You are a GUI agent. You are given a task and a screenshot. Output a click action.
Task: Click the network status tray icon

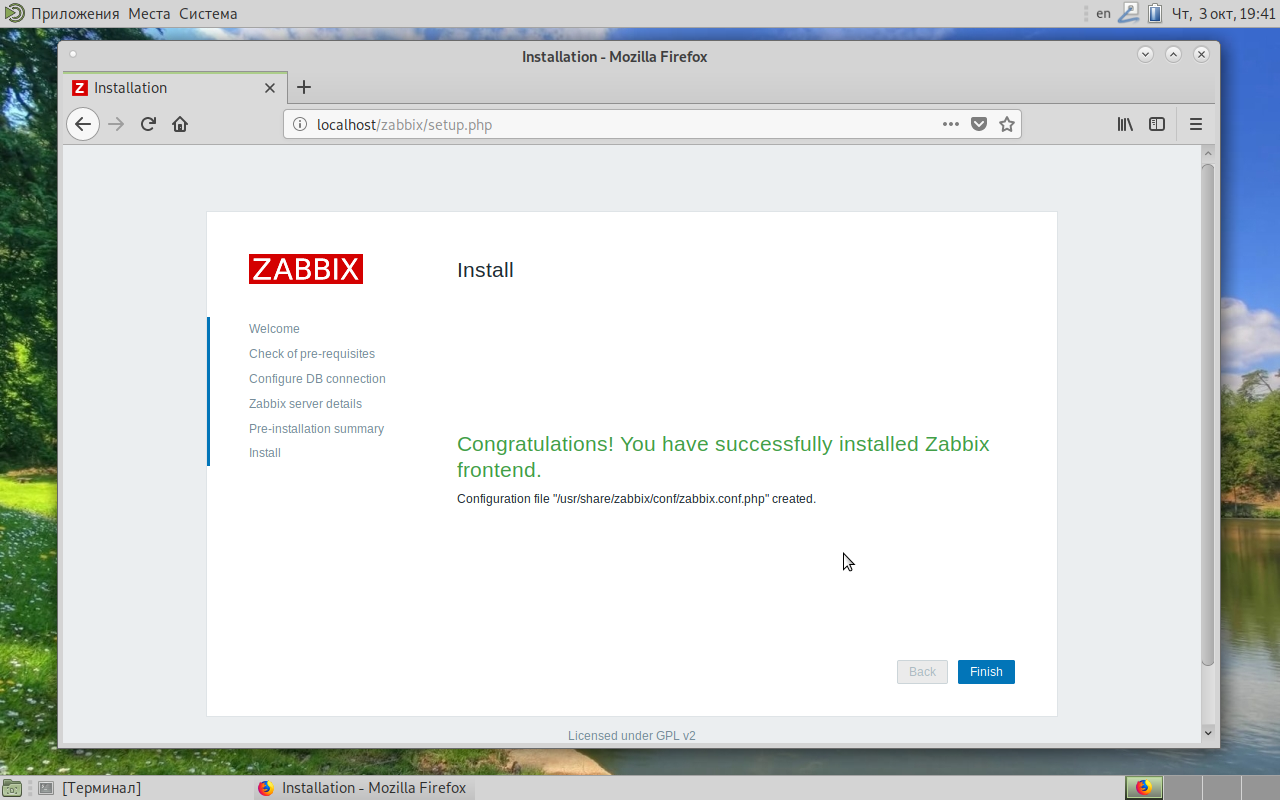1128,13
